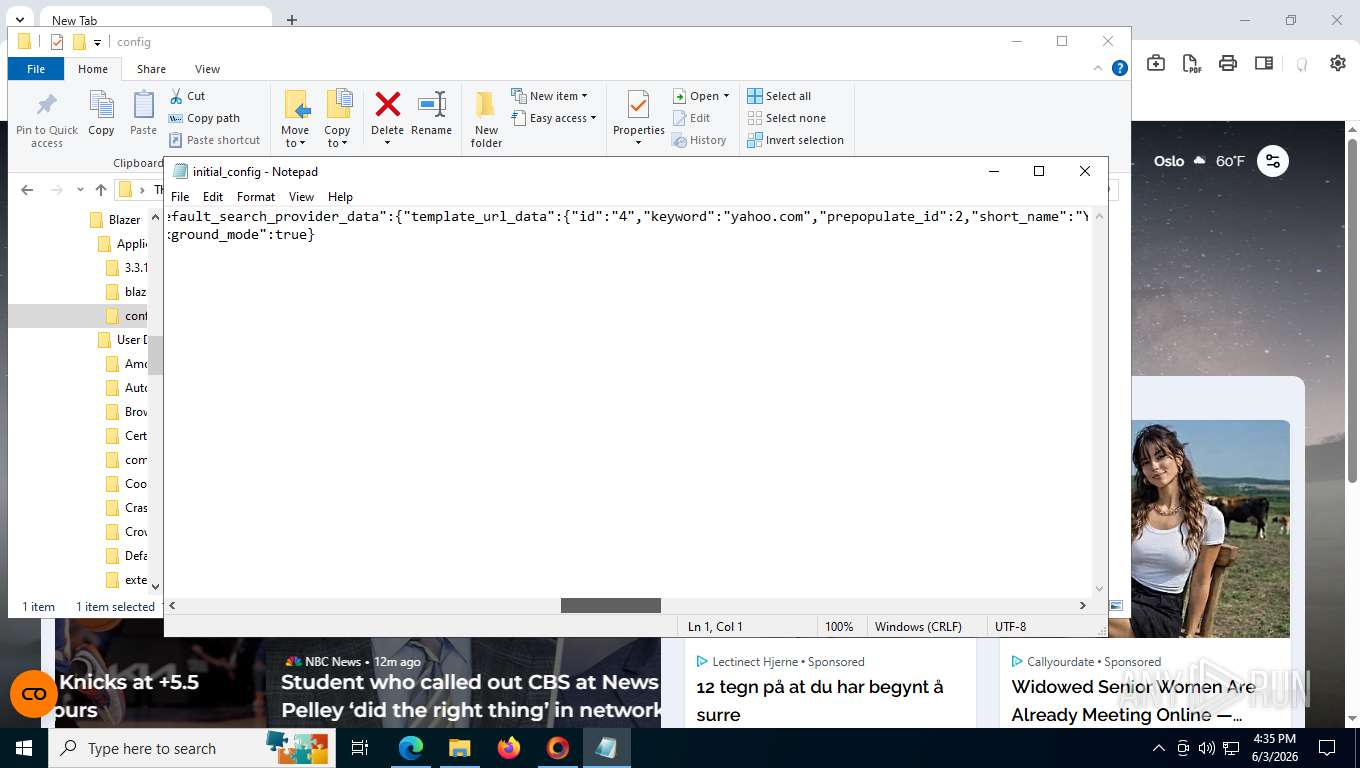Click Select none in ribbon
This screenshot has height=768, width=1360.
point(787,118)
